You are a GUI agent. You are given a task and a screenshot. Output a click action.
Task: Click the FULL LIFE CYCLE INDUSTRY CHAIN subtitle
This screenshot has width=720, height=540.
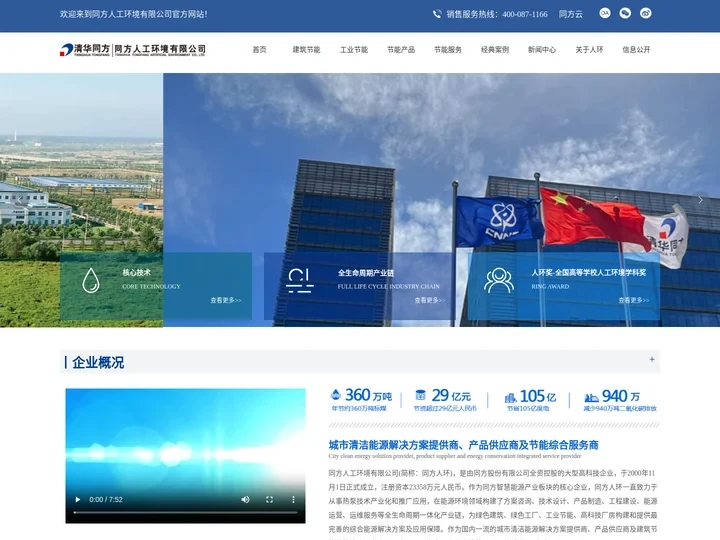[x=388, y=287]
